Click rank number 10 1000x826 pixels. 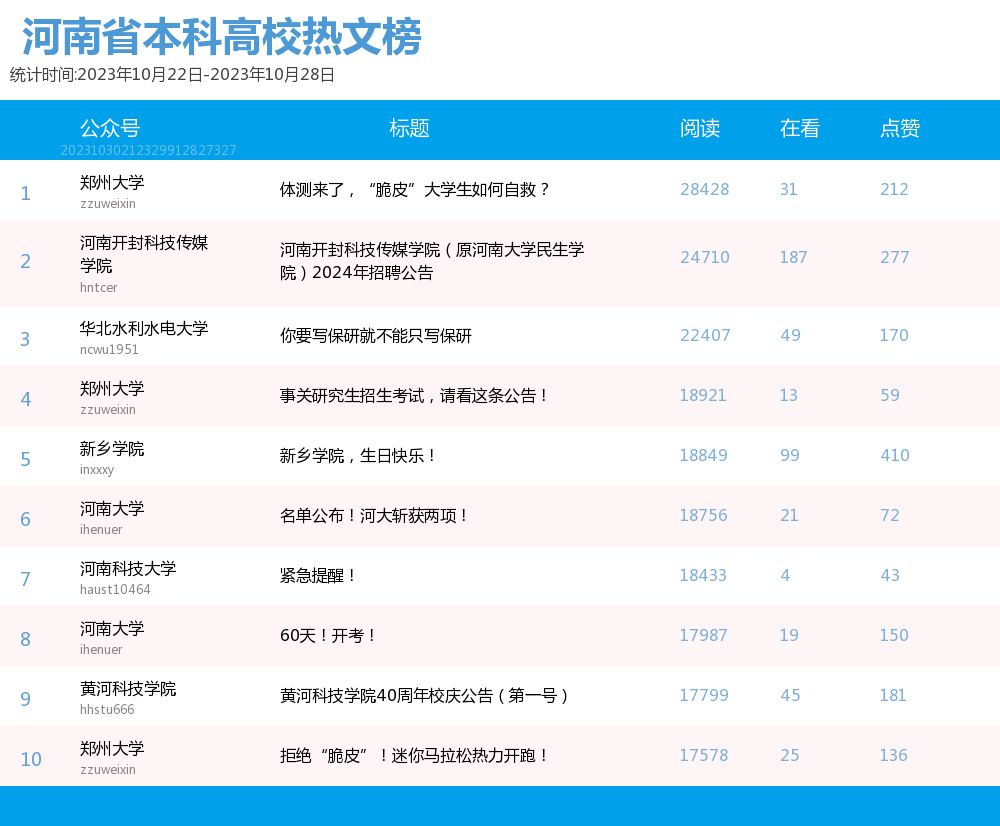coord(31,760)
